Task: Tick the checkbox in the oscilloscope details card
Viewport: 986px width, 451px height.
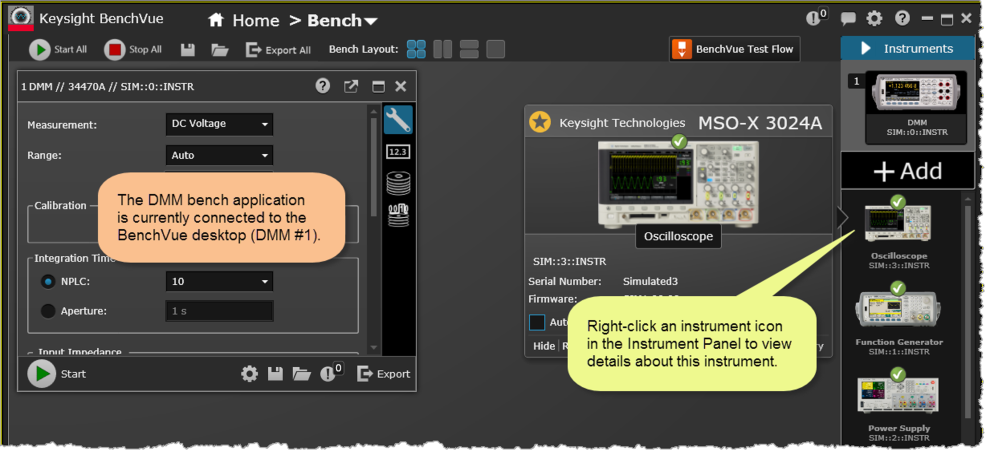Action: 537,322
